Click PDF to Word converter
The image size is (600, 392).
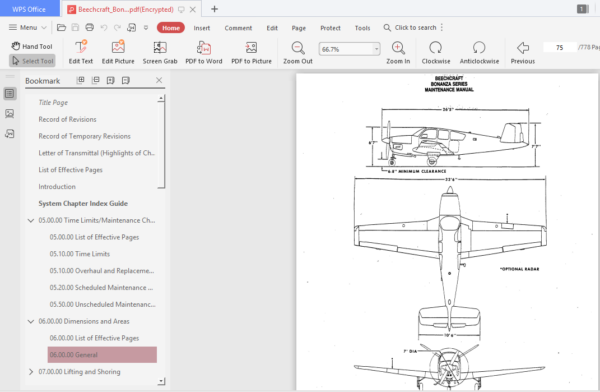pos(204,52)
